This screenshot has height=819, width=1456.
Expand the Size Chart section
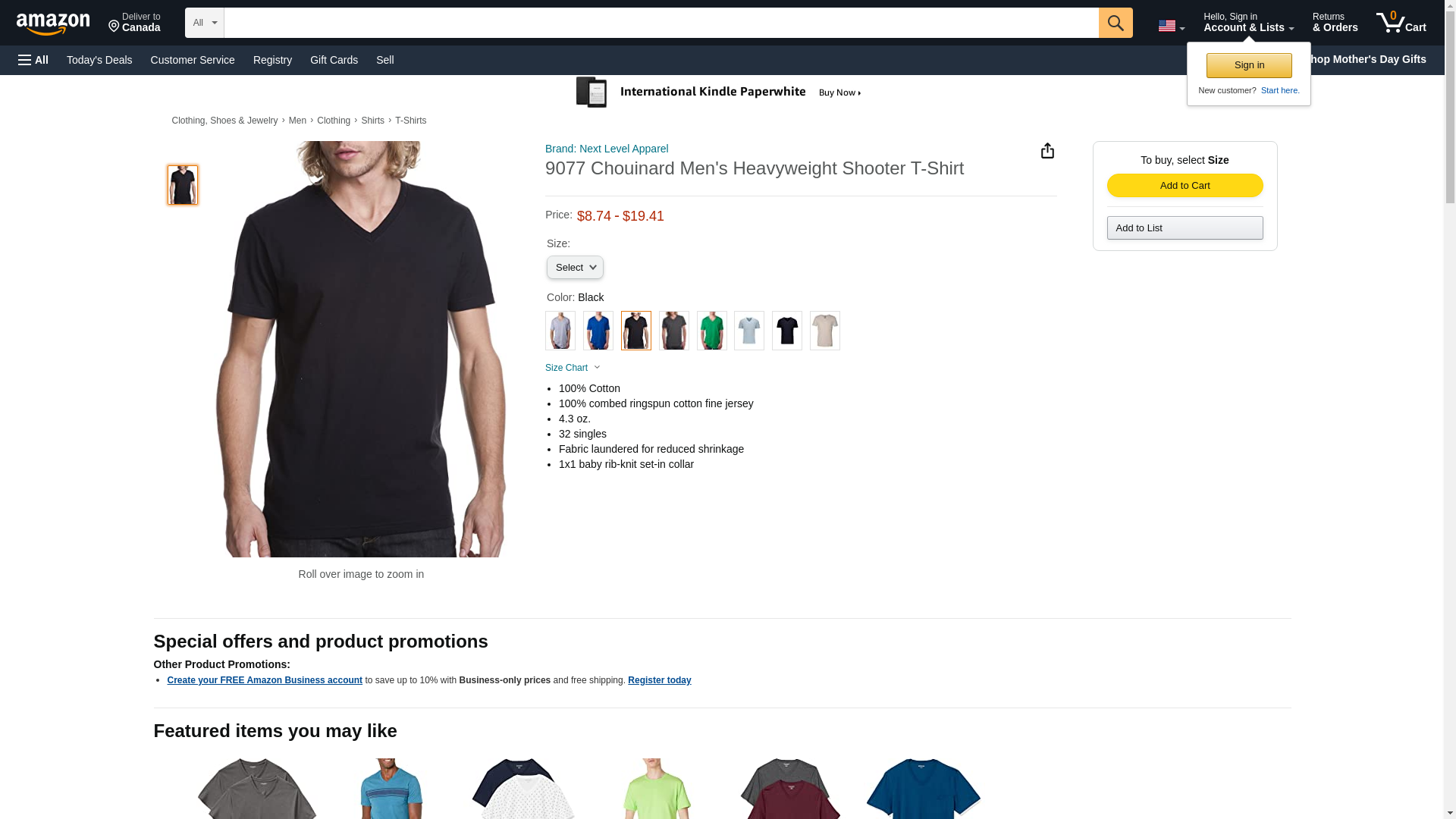click(x=573, y=368)
